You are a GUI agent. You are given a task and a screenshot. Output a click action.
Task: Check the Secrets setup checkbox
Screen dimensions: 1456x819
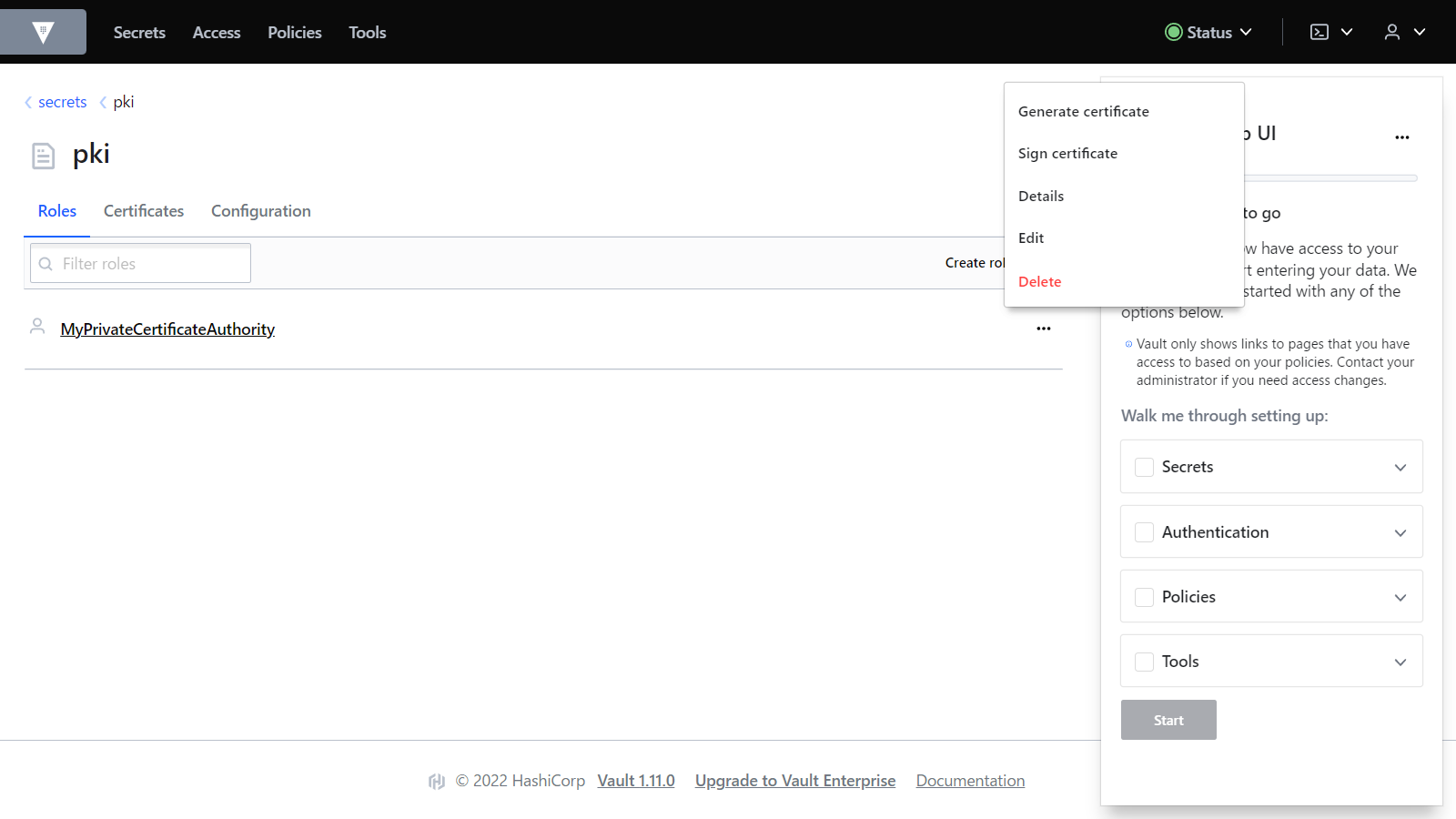point(1144,467)
